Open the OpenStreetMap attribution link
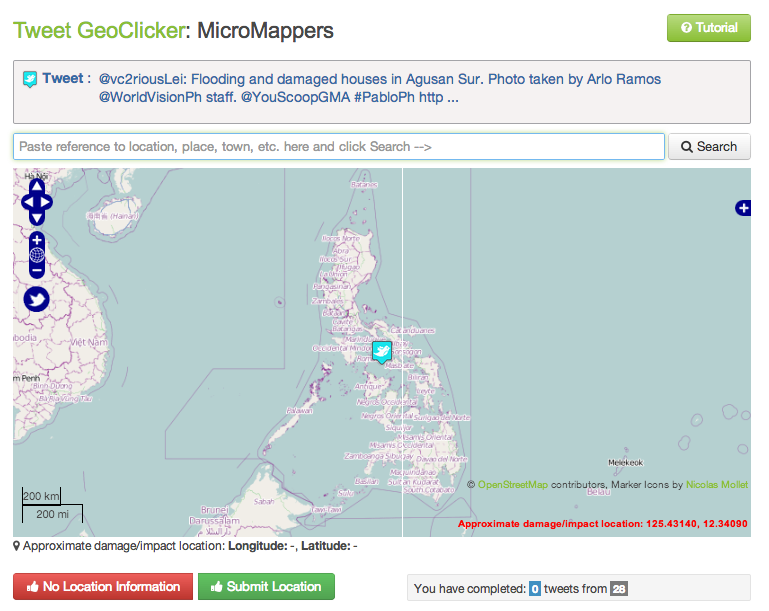This screenshot has height=611, width=769. click(x=512, y=485)
